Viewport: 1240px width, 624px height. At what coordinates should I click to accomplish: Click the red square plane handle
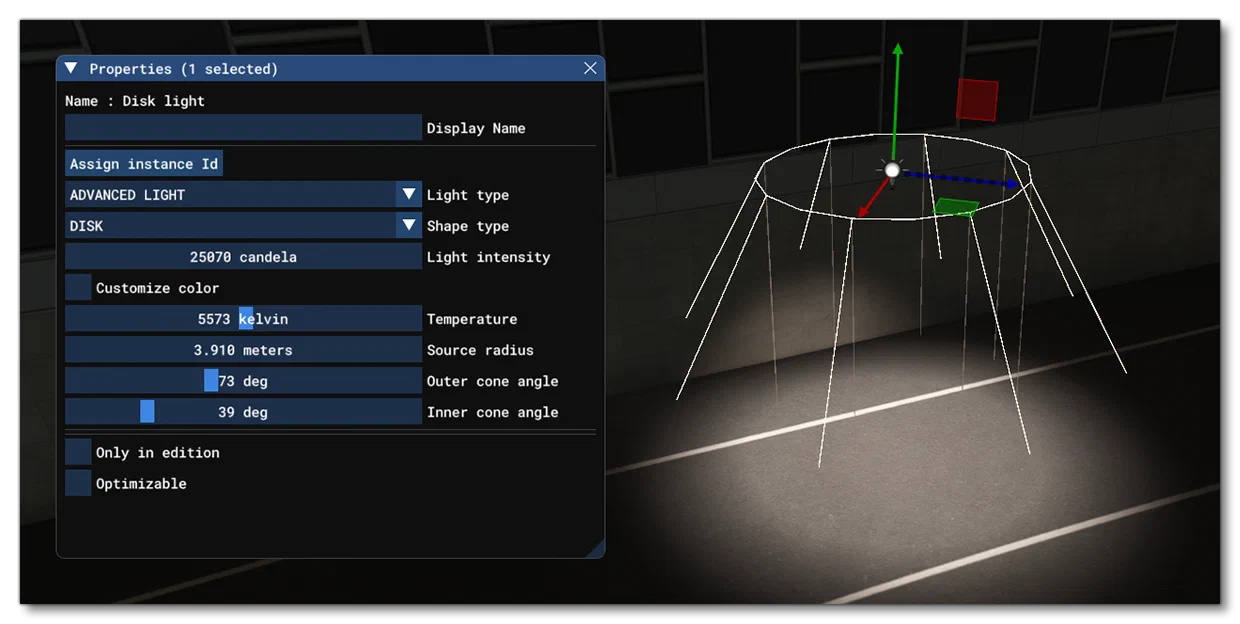(977, 100)
